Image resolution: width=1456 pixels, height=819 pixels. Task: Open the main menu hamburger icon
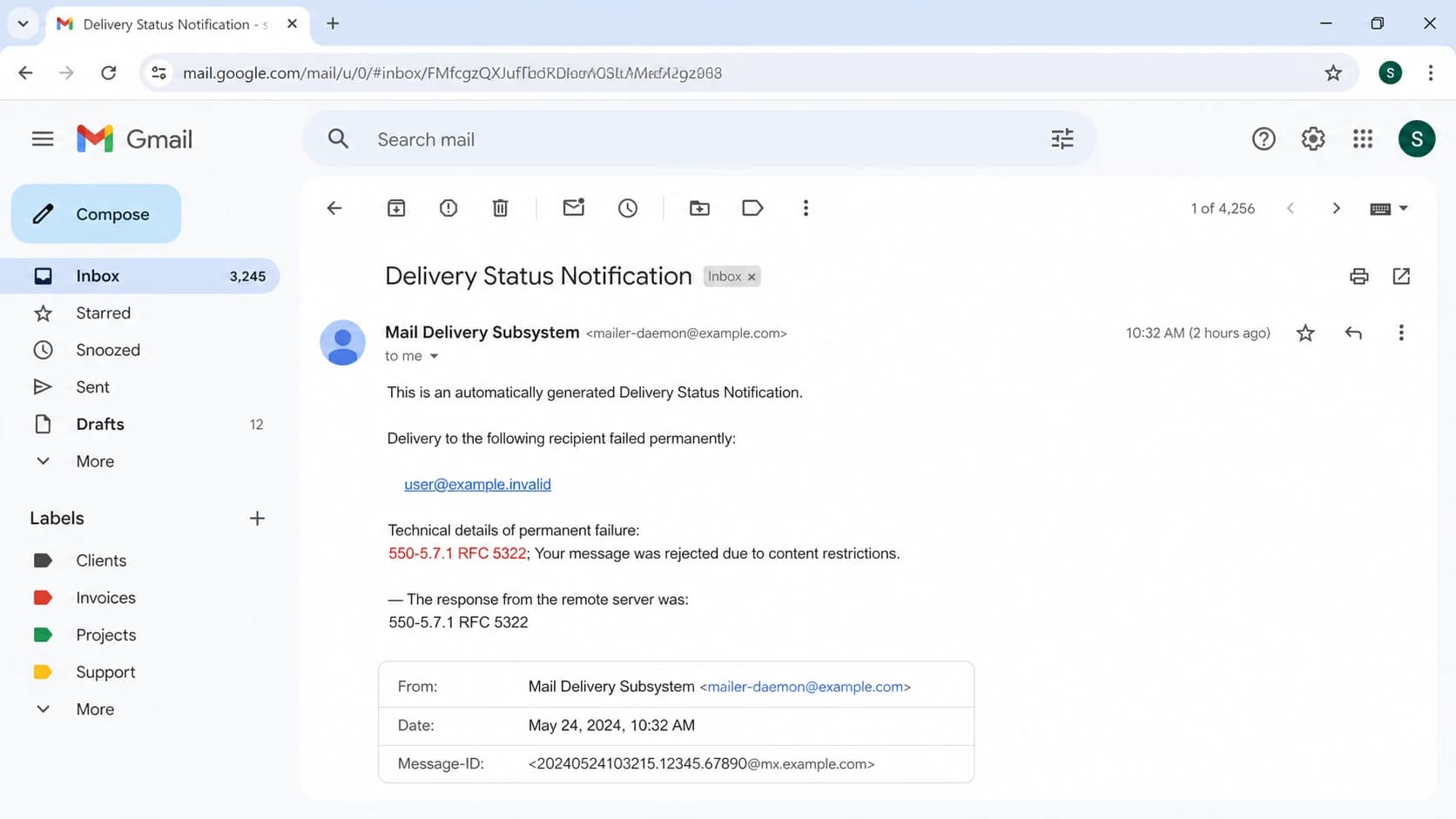tap(43, 139)
